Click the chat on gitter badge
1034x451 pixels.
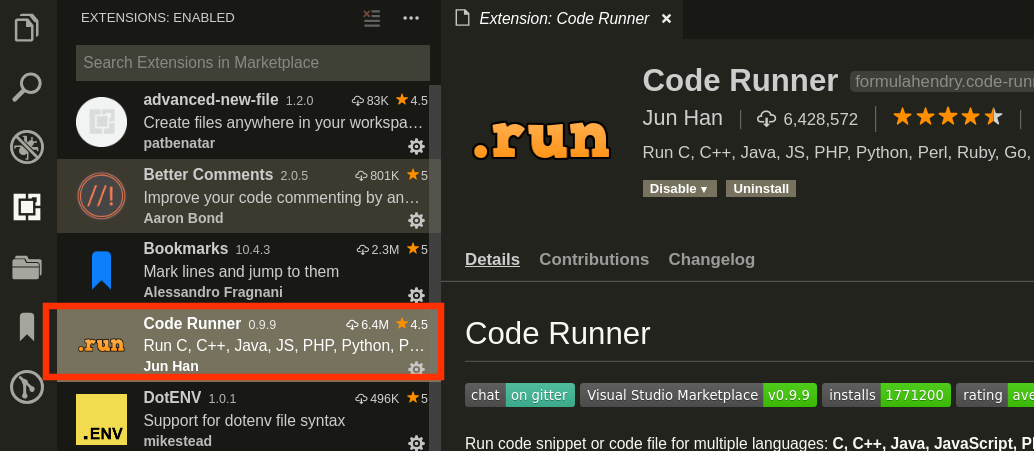pyautogui.click(x=520, y=395)
